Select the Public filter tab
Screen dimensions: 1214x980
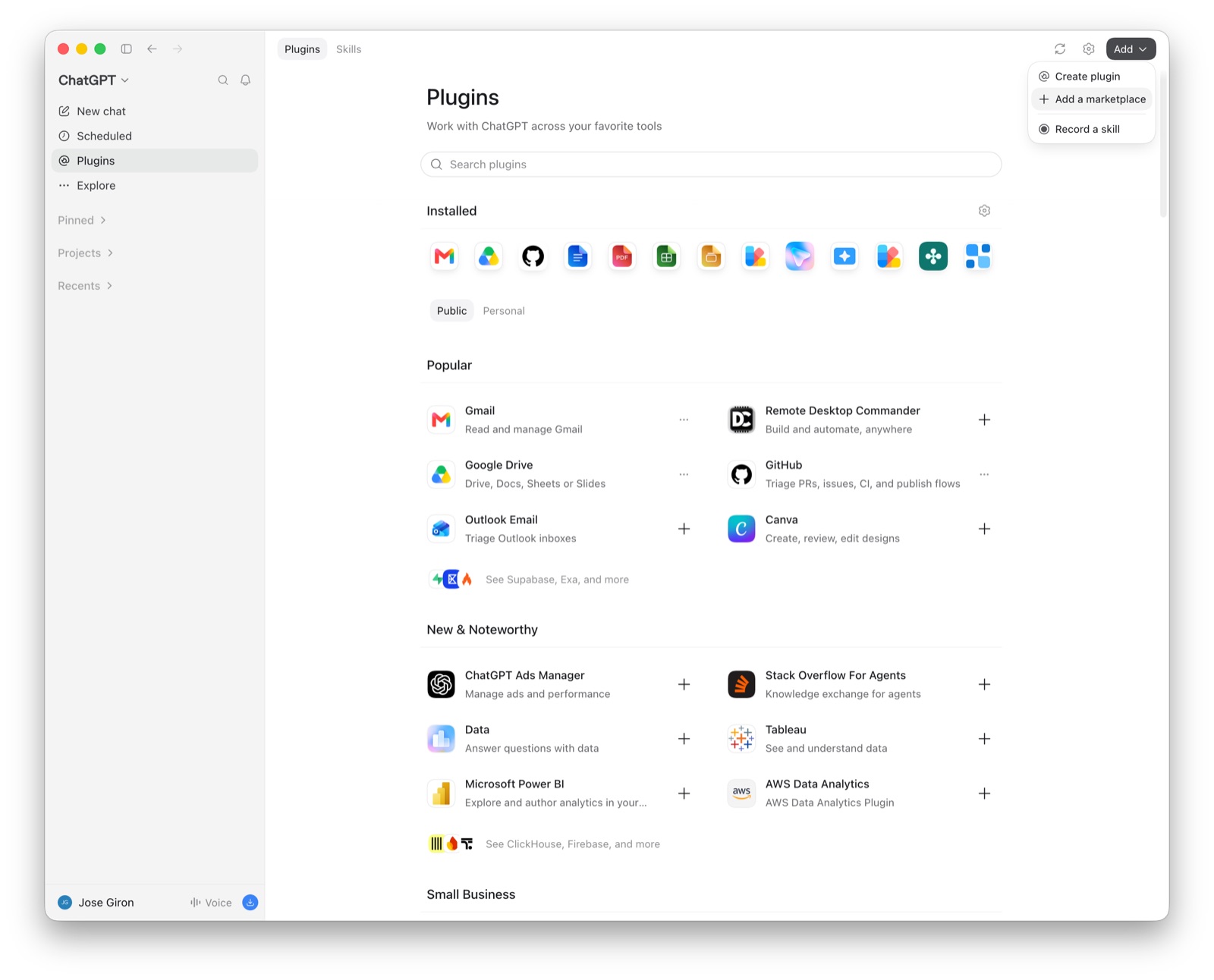coord(451,310)
